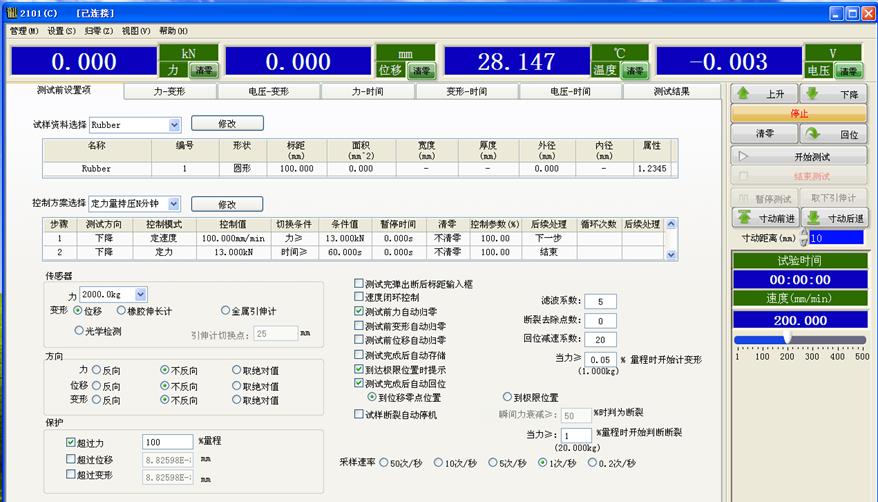878x502 pixels.
Task: Expand the 控制方案选择 dropdown
Action: [174, 203]
